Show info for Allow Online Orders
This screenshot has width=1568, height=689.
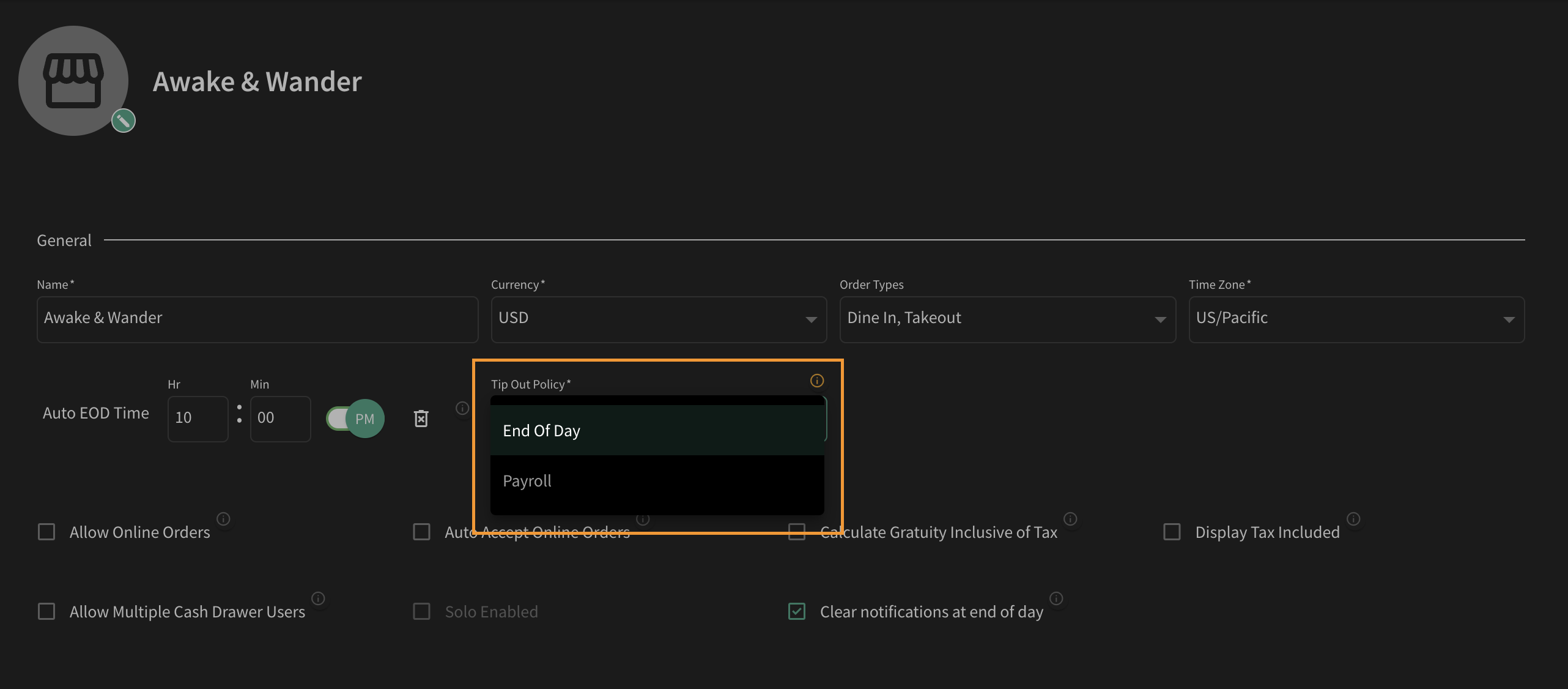click(x=224, y=519)
